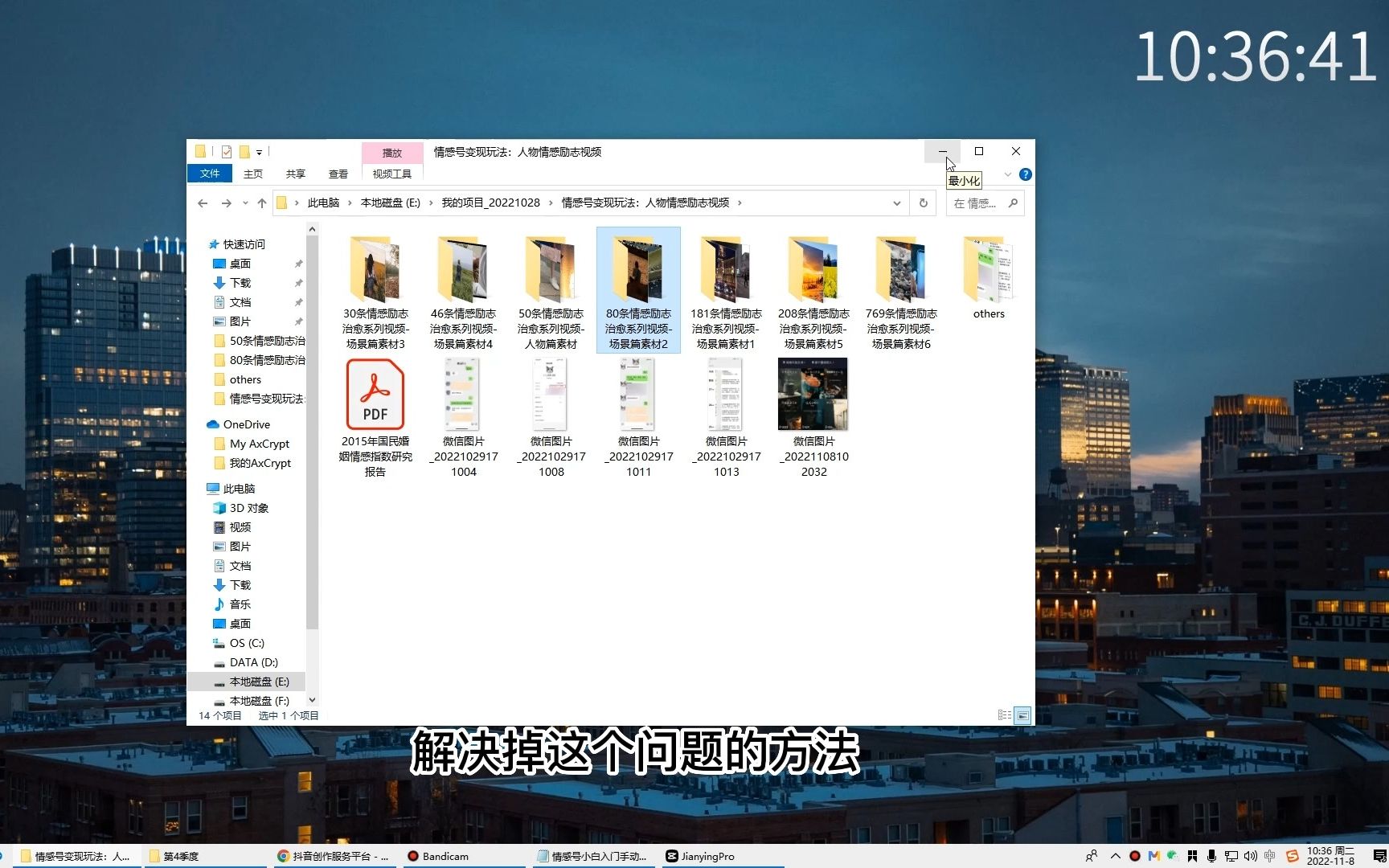
Task: Click the refresh icon in address bar
Action: pos(923,203)
